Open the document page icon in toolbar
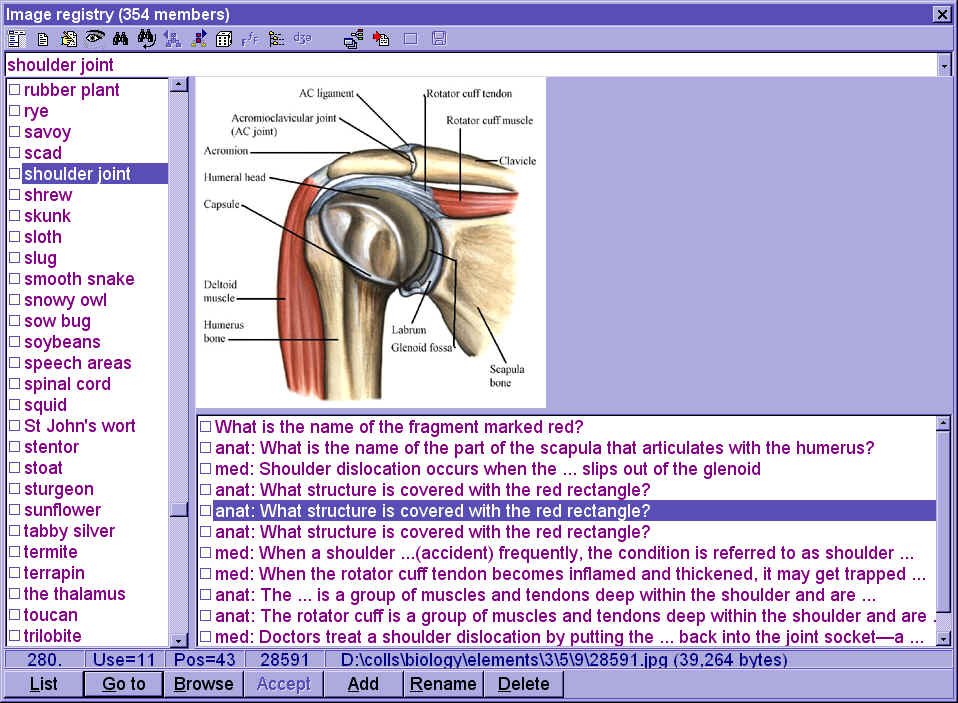 tap(42, 39)
